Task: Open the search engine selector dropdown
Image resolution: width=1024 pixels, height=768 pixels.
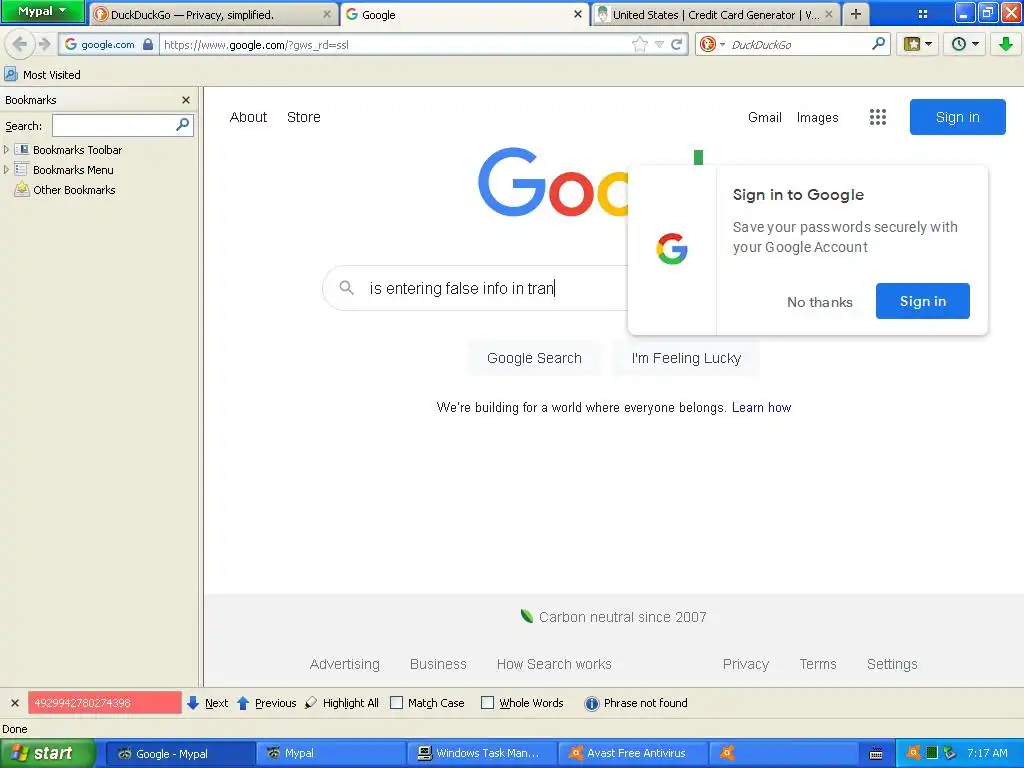Action: point(712,44)
